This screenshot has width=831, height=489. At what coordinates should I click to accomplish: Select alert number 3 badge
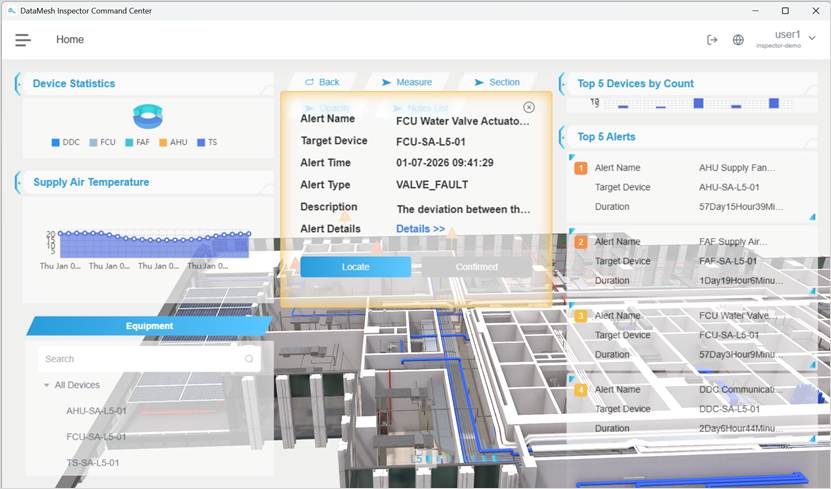coord(581,316)
